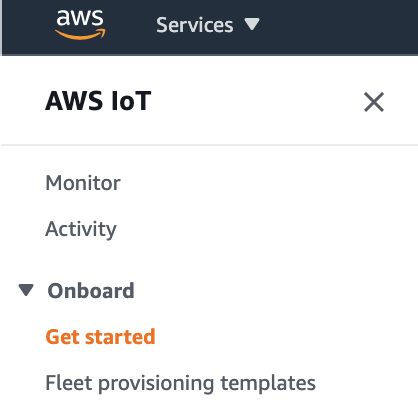Click the Onboard section heading
Image resolution: width=418 pixels, height=416 pixels.
point(91,290)
